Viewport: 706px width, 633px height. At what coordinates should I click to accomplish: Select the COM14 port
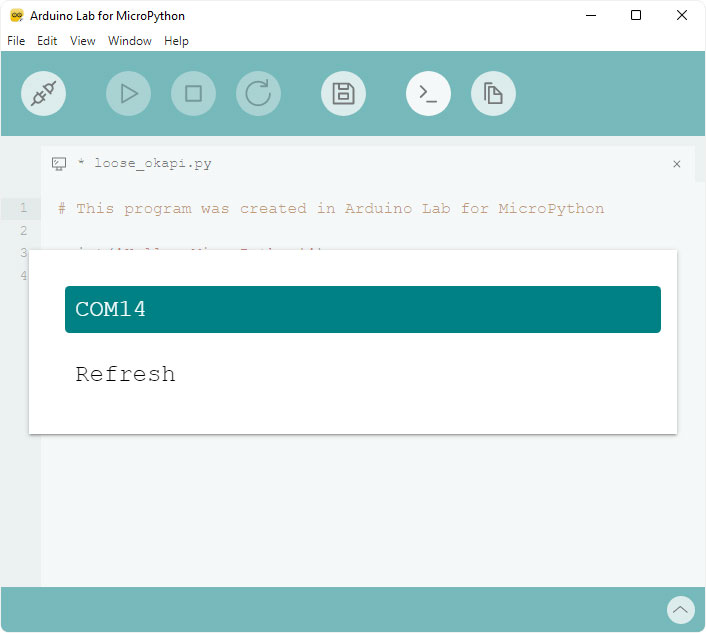363,309
